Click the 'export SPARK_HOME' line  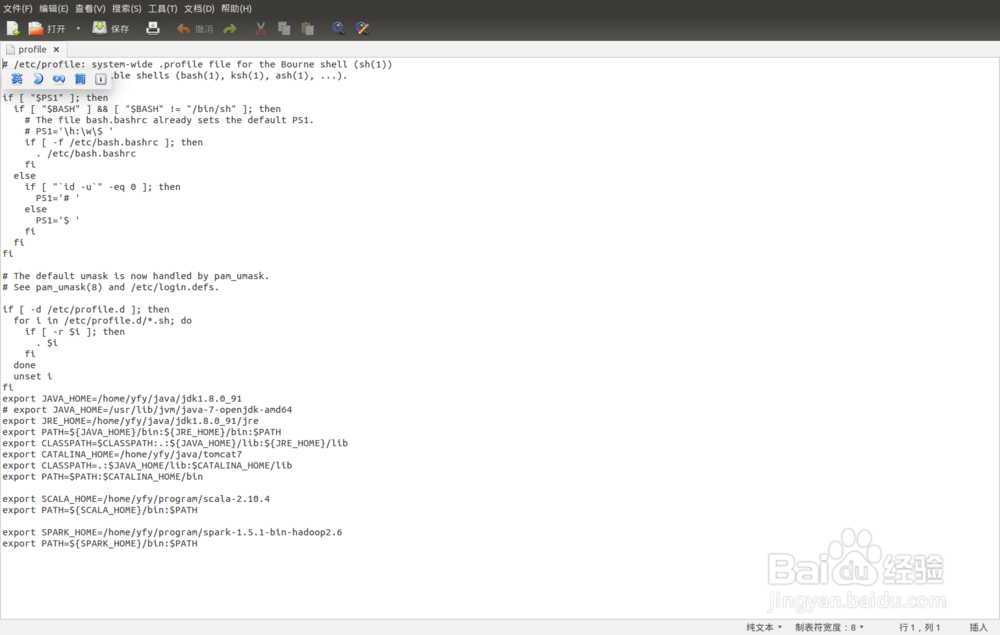point(172,532)
